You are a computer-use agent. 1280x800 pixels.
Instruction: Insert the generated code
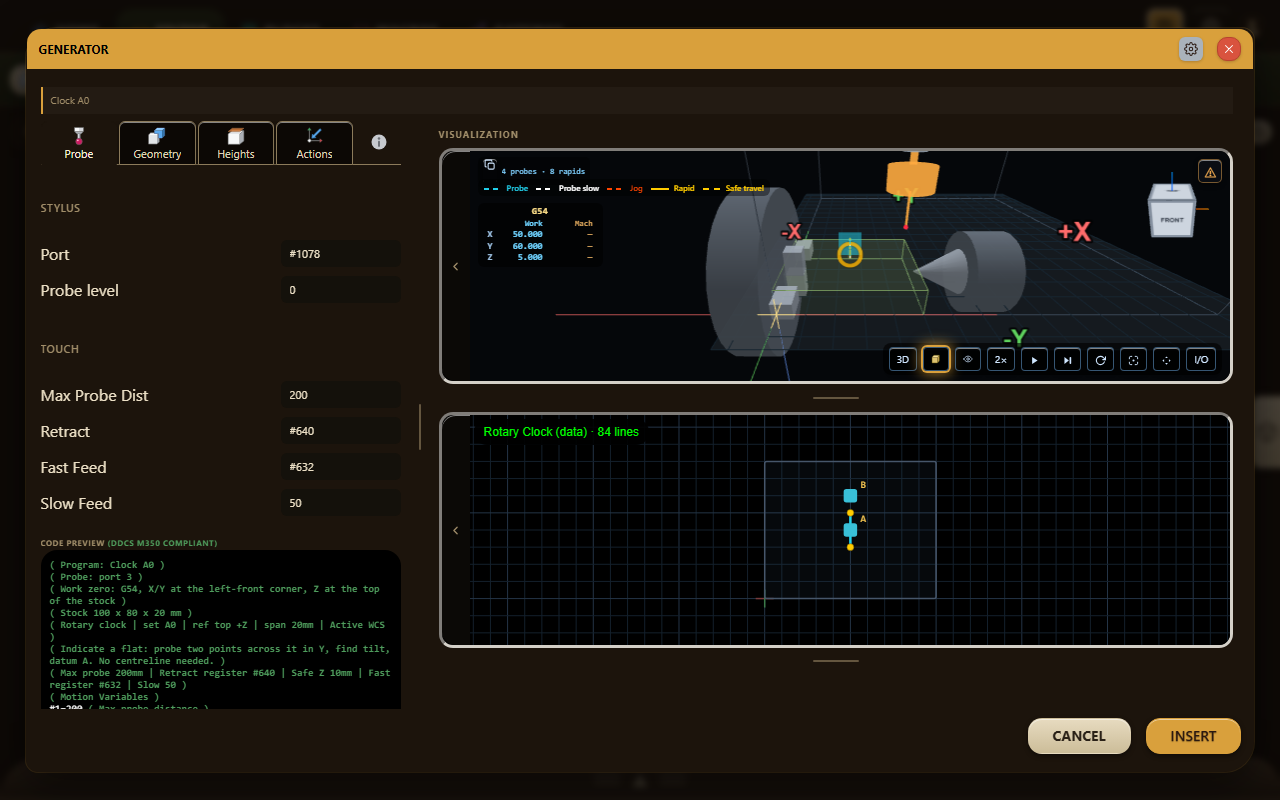[1193, 736]
